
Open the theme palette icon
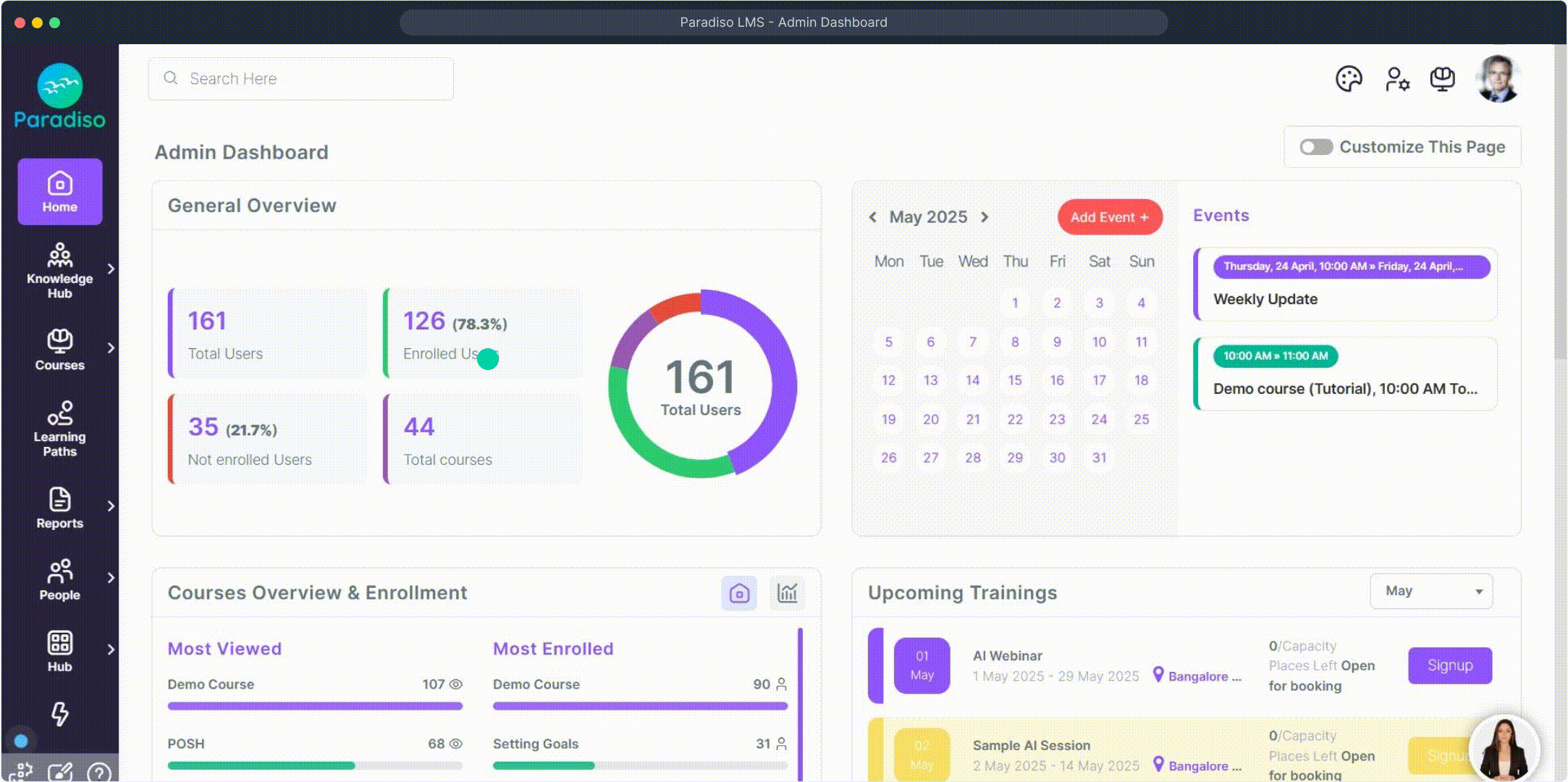tap(1349, 79)
